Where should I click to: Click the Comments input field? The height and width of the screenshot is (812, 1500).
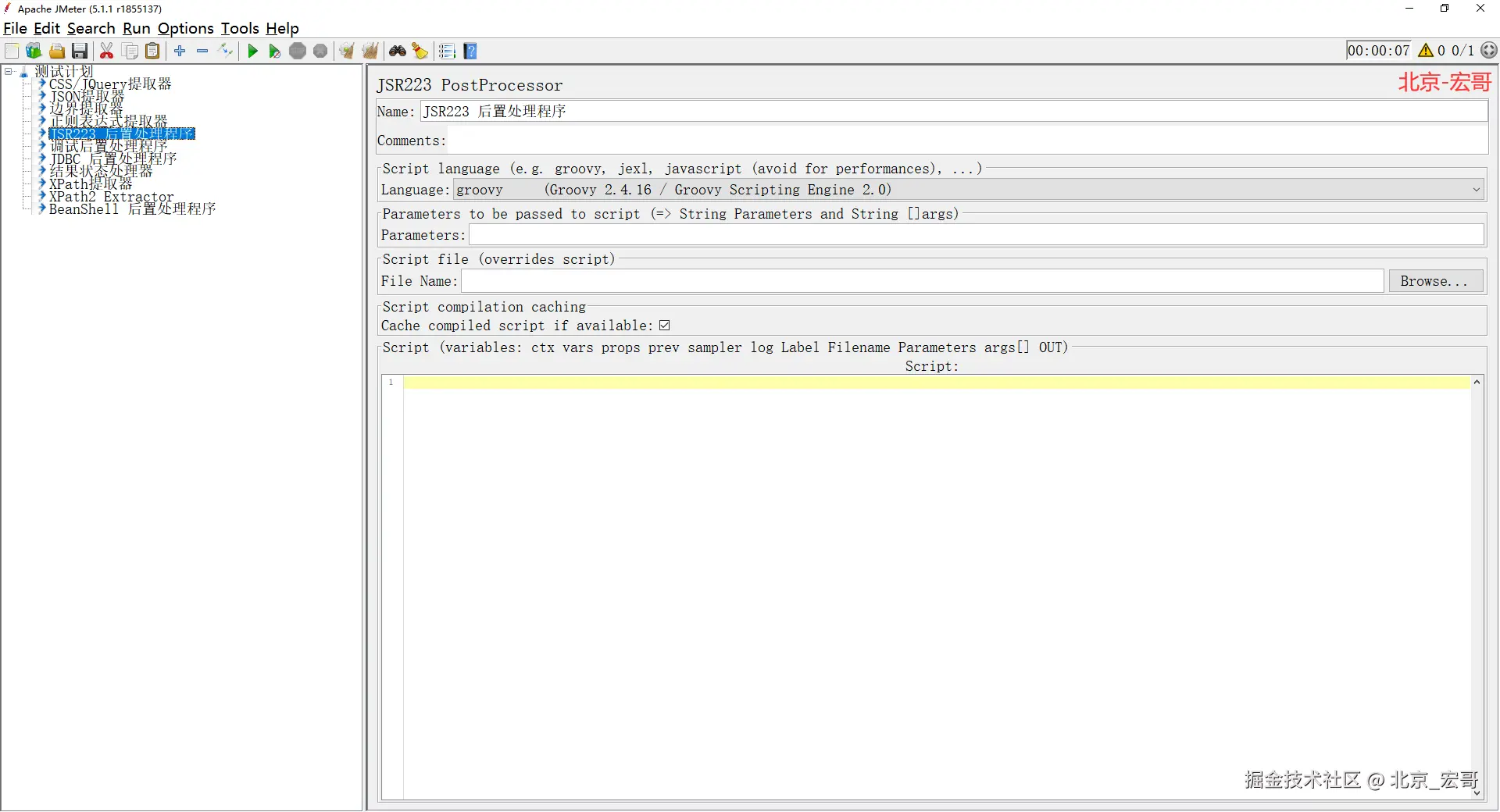point(968,141)
